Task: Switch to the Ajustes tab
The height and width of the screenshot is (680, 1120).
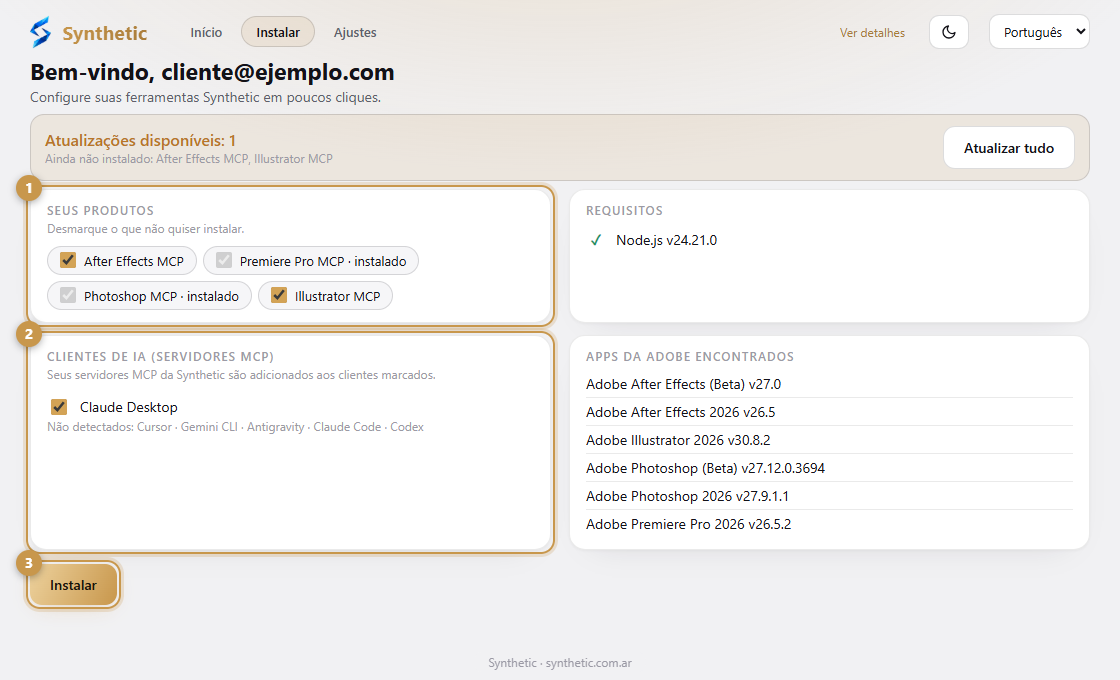Action: (x=355, y=32)
